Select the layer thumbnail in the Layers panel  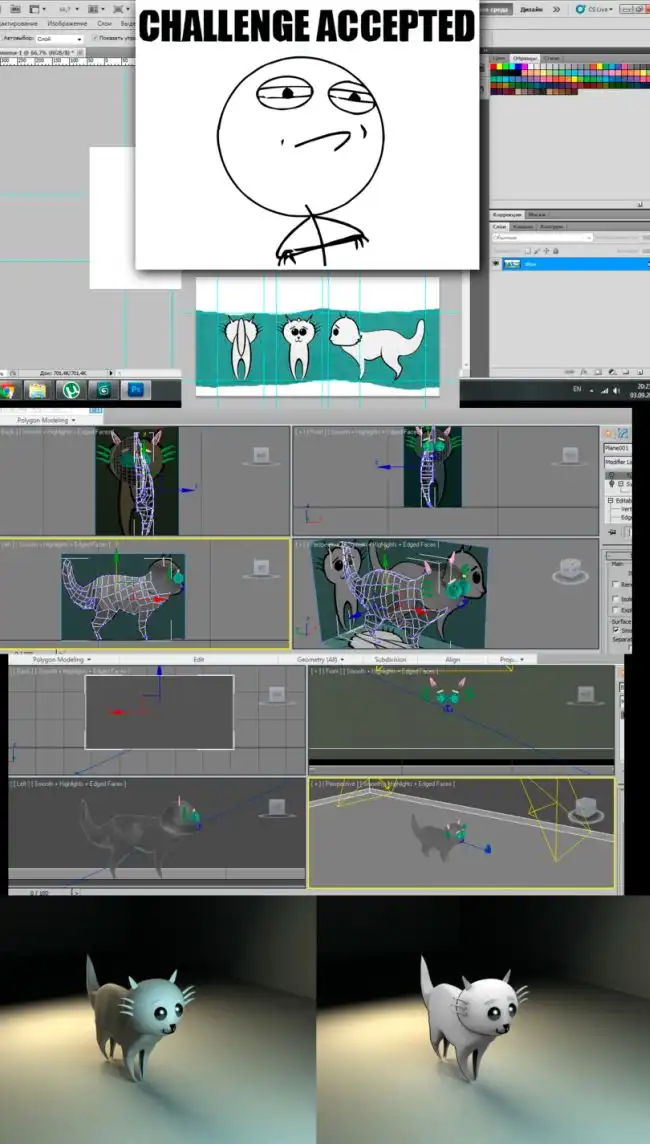[x=511, y=264]
